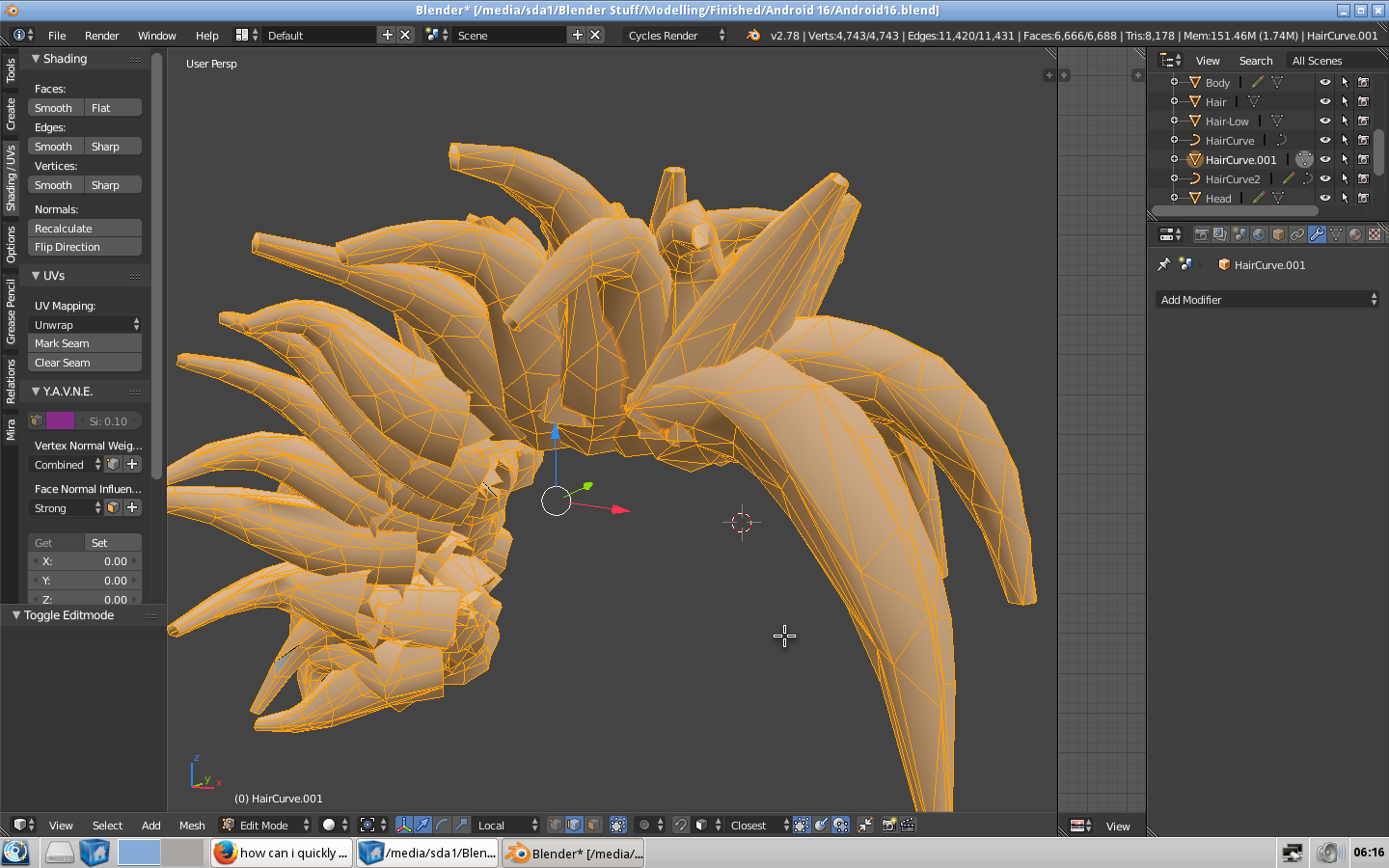Toggle snap magnet icon in header

coord(680,825)
